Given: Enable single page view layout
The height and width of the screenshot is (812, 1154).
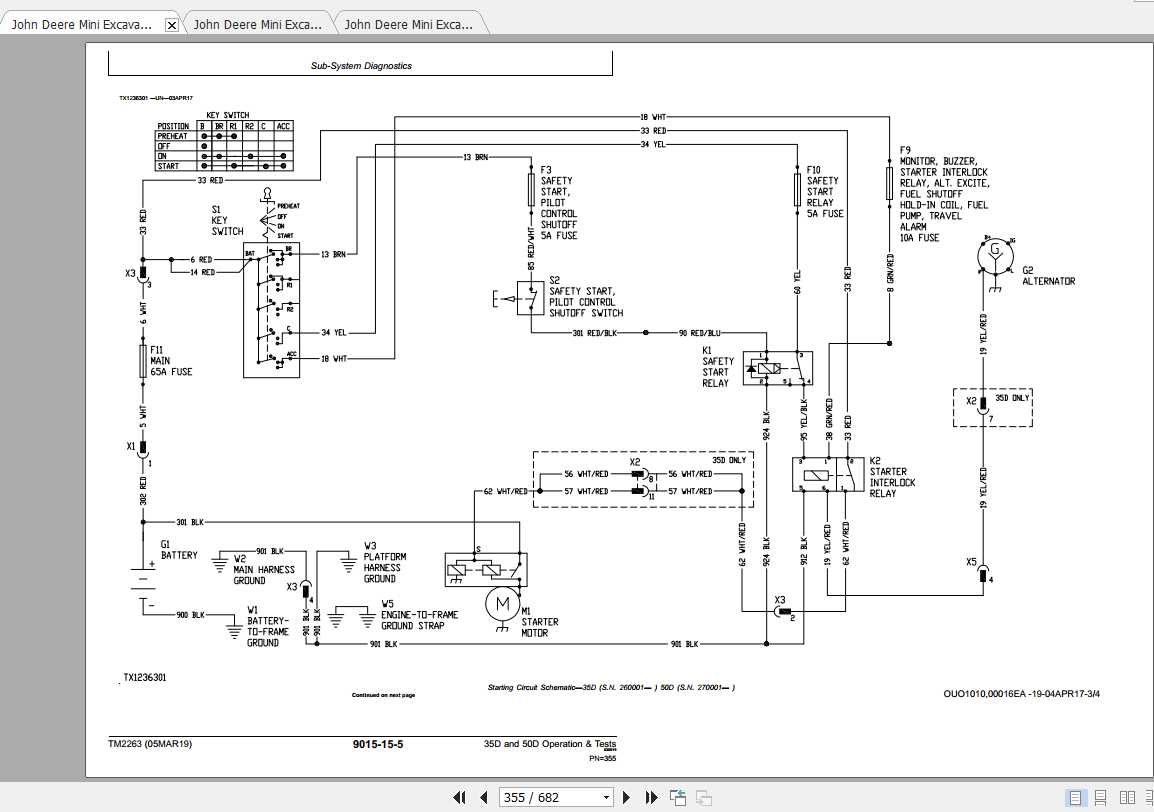Looking at the screenshot, I should point(1076,797).
